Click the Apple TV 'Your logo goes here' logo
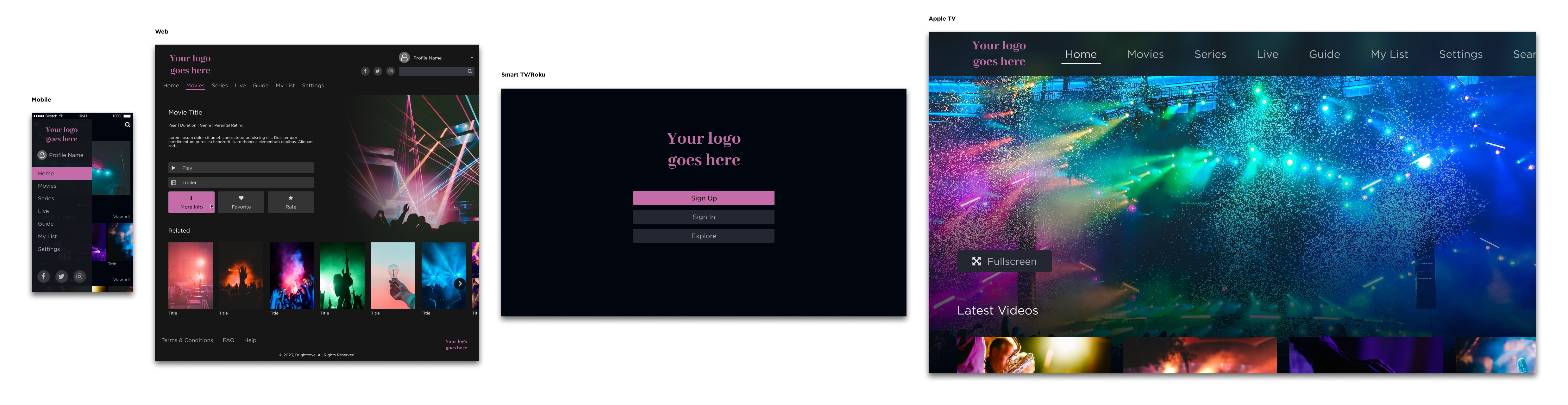 pos(999,53)
